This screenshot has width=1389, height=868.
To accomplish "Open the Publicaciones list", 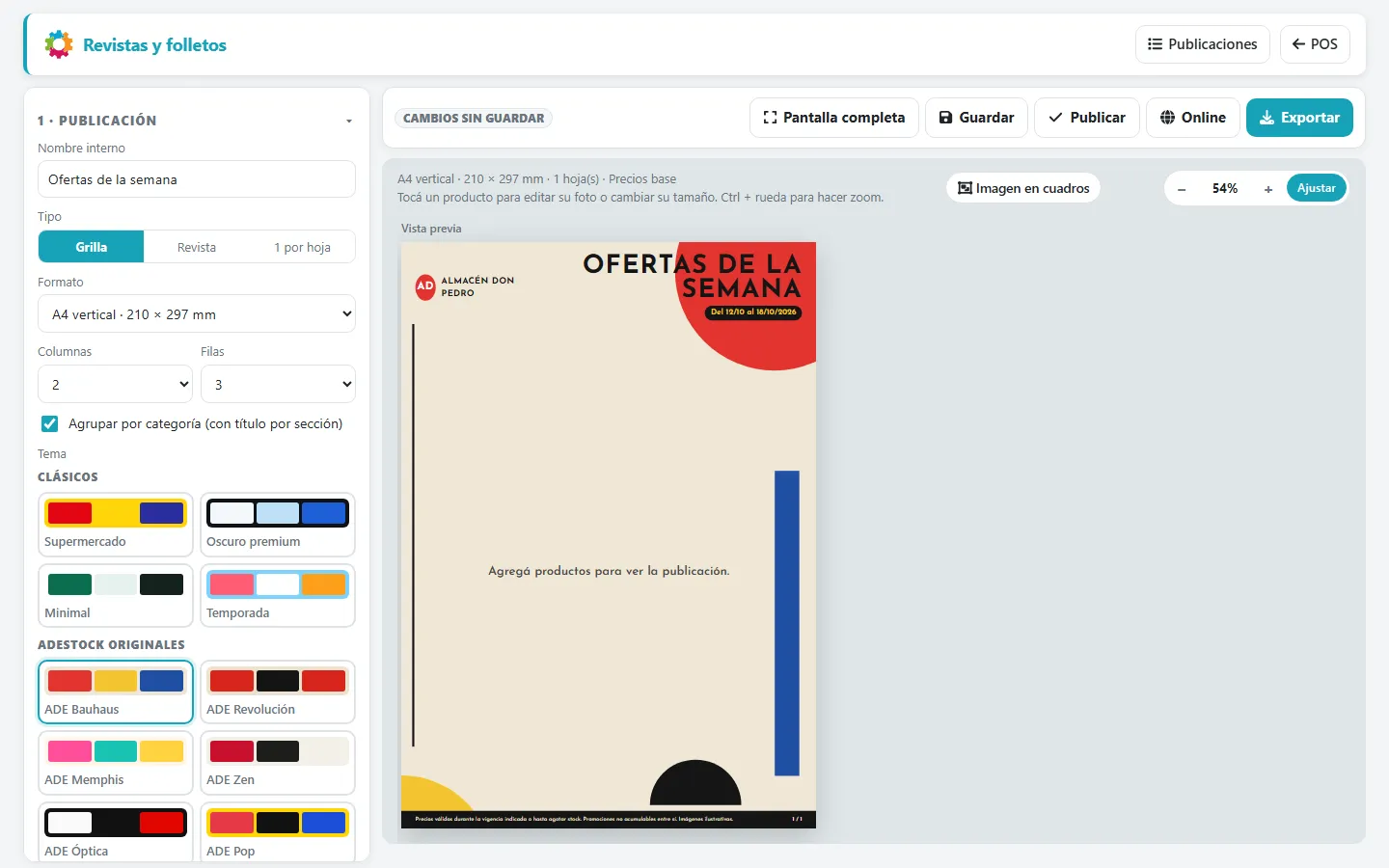I will 1202,44.
